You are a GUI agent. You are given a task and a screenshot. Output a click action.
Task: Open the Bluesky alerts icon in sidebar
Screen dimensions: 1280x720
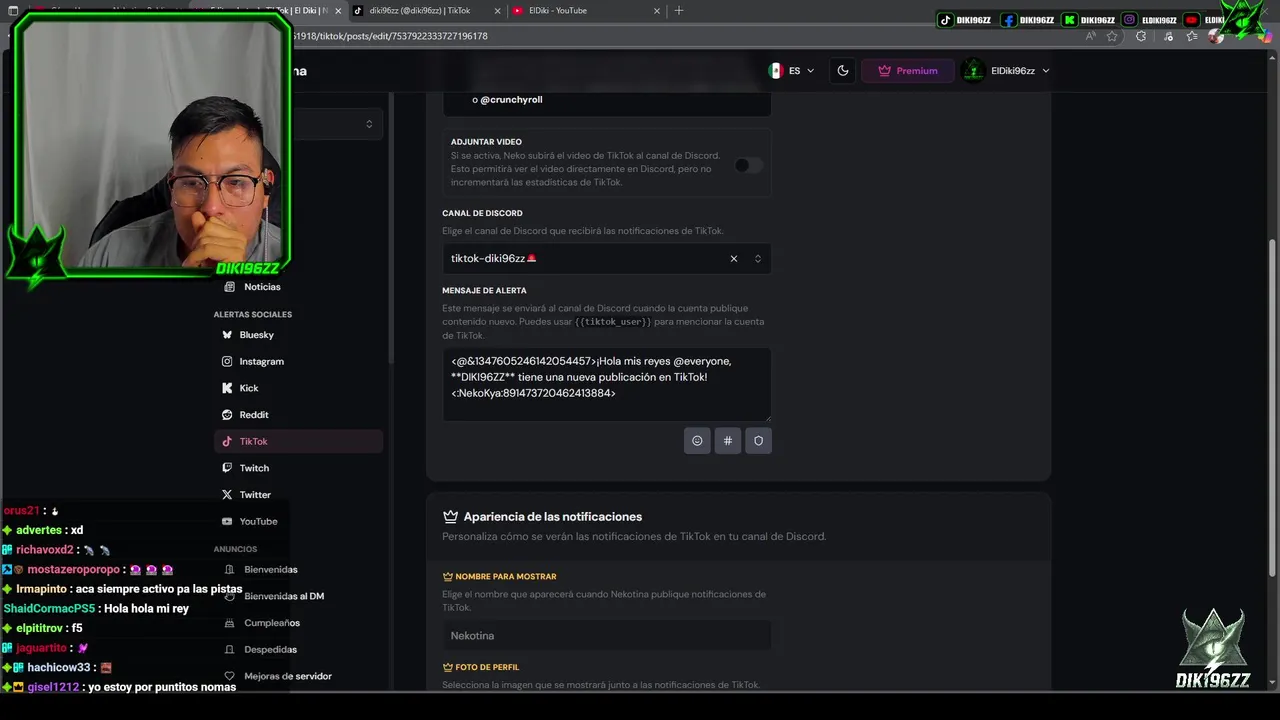(227, 335)
